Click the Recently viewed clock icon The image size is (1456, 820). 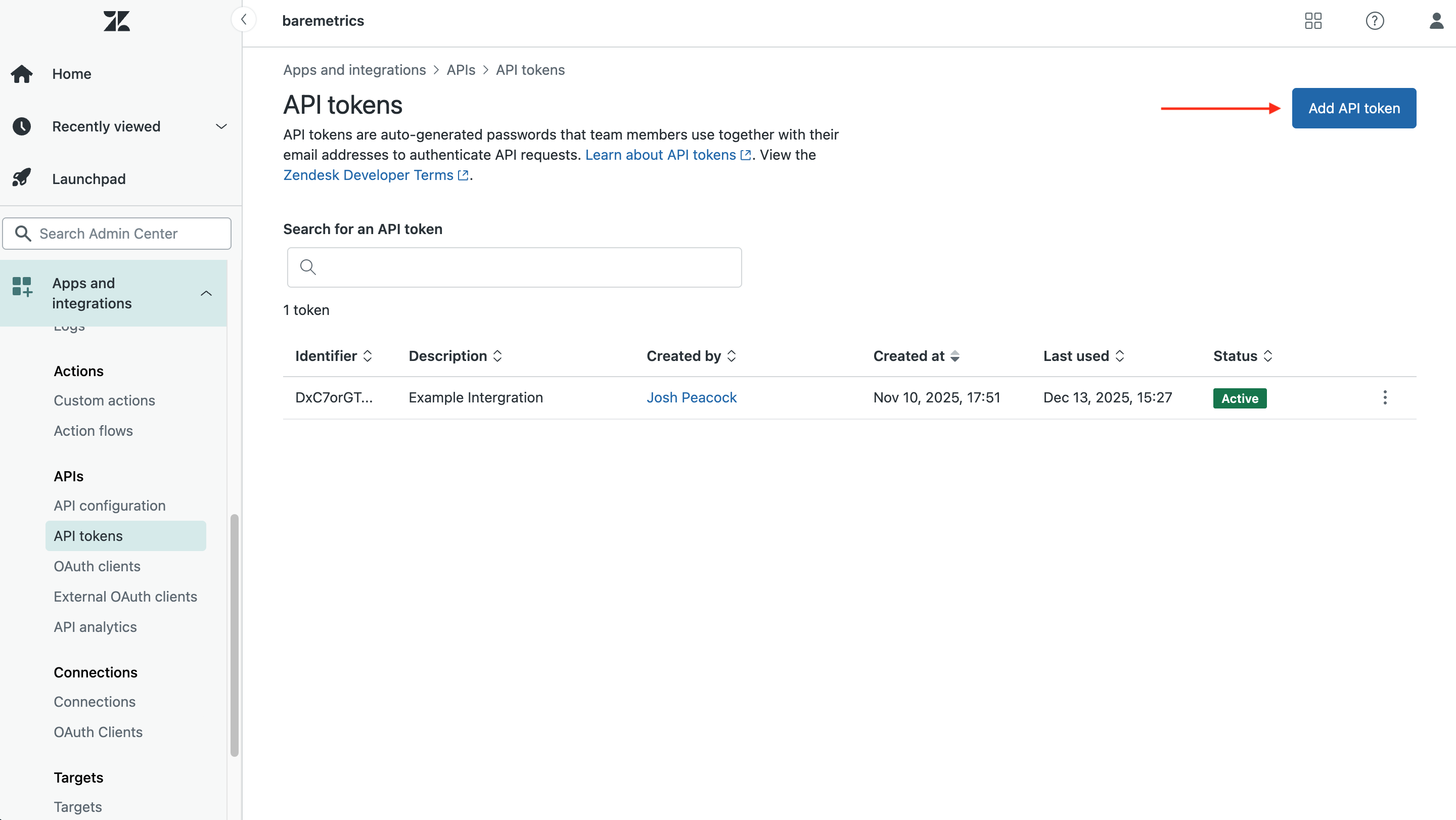21,126
